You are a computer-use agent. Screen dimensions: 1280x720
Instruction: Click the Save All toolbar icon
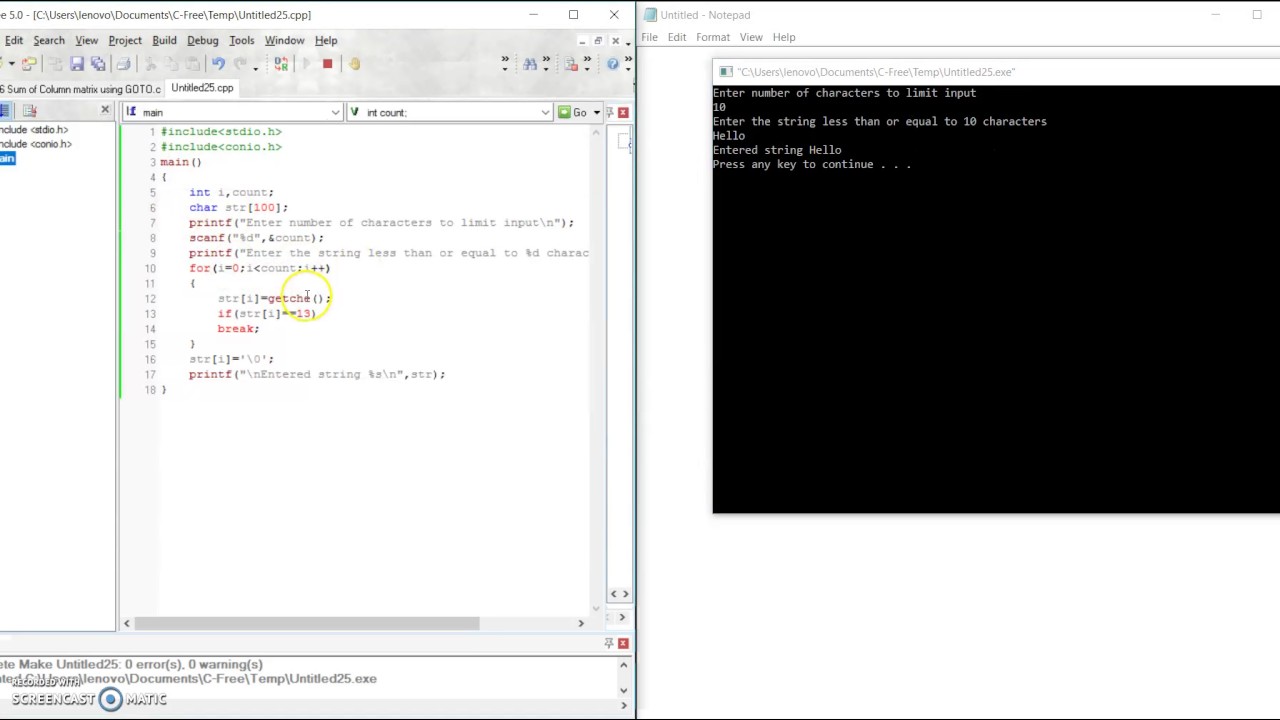click(98, 64)
